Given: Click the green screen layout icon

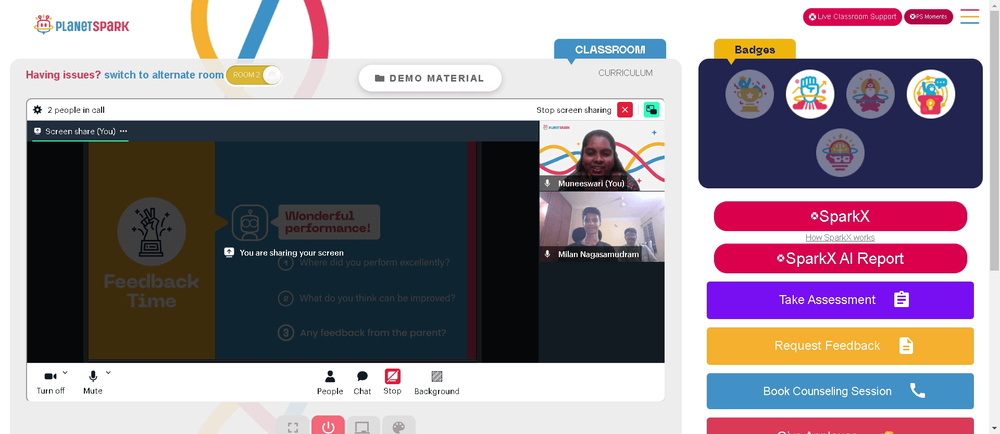Looking at the screenshot, I should [651, 110].
